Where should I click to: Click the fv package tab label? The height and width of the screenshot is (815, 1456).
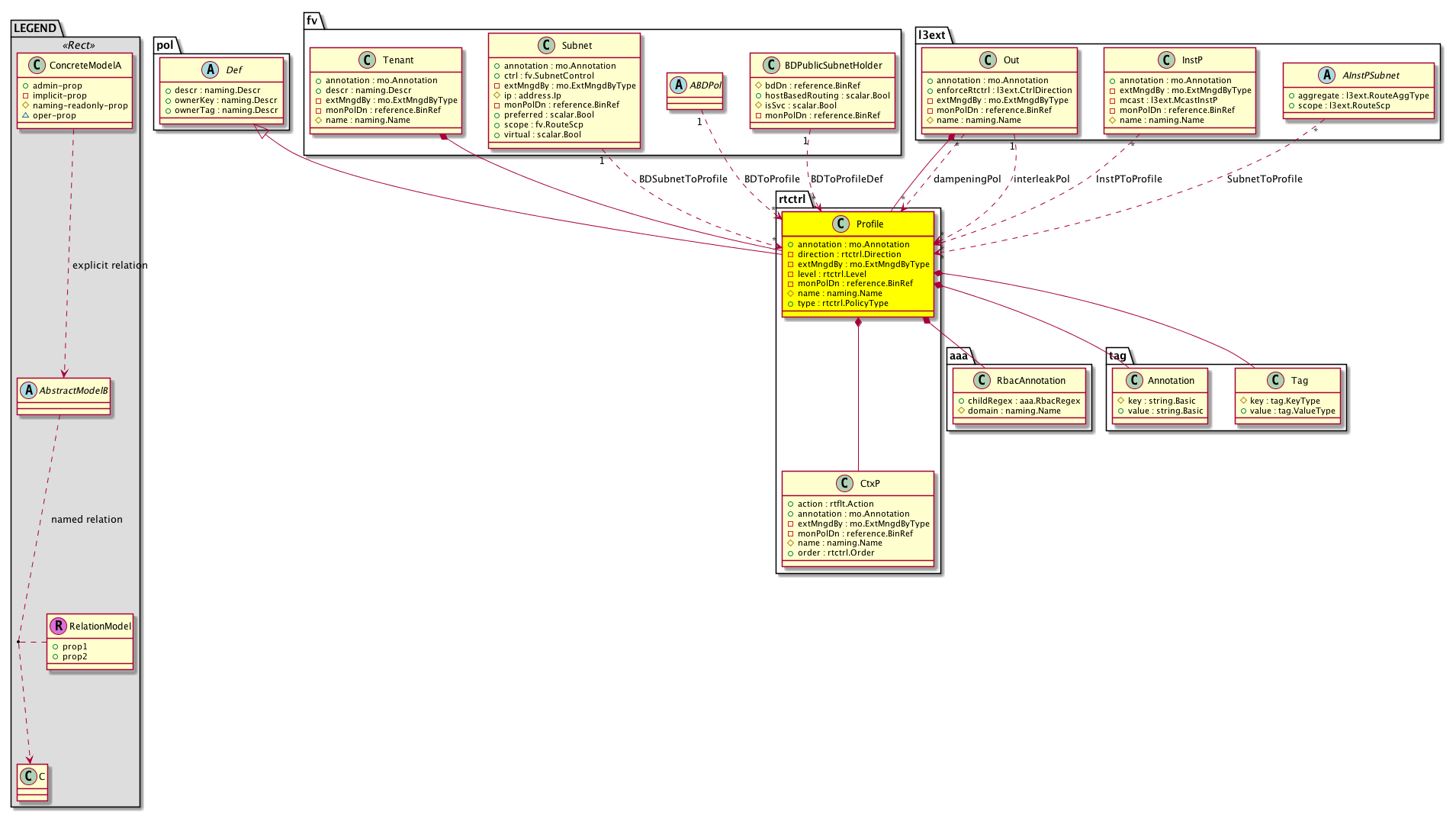click(312, 21)
